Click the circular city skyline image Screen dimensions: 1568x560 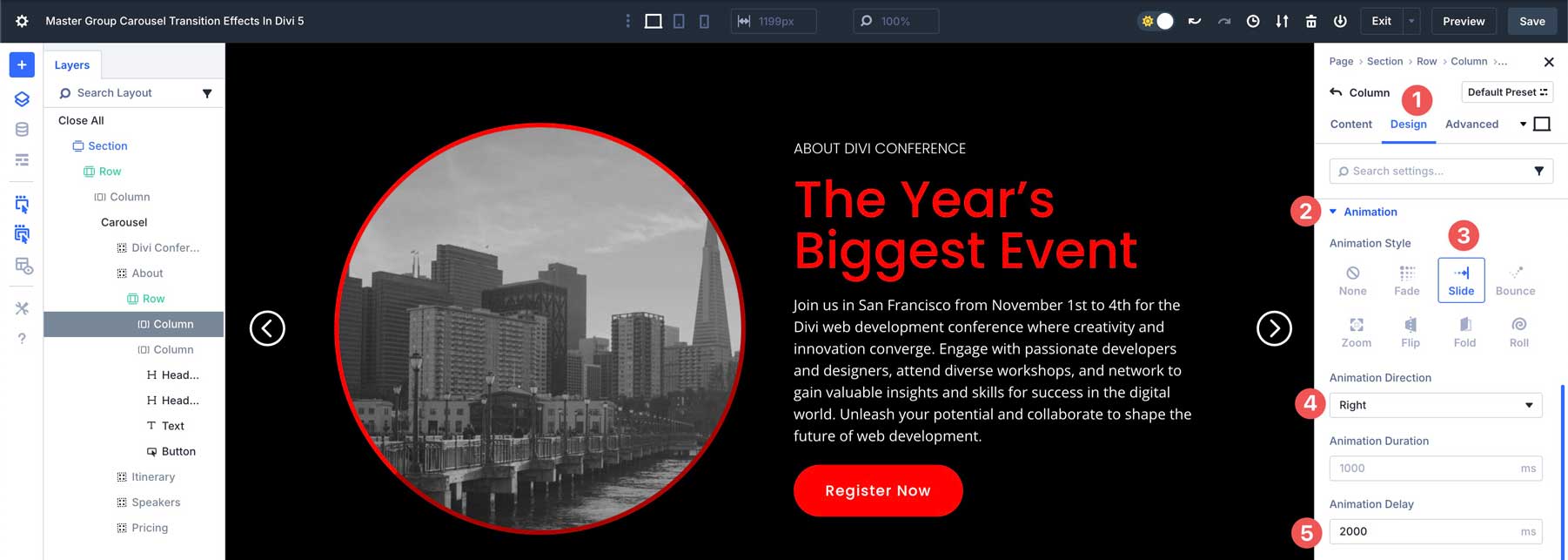tap(539, 328)
